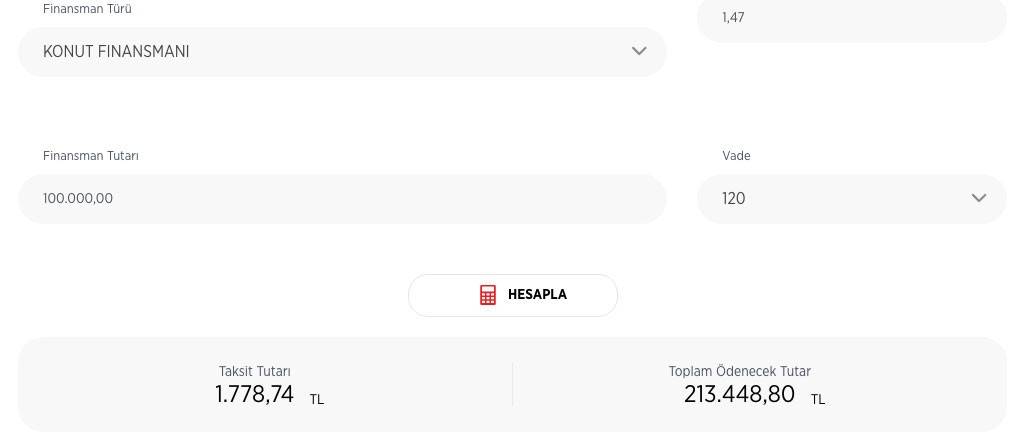Click the 1.778,74 installment amount
The width and height of the screenshot is (1036, 433).
254,395
